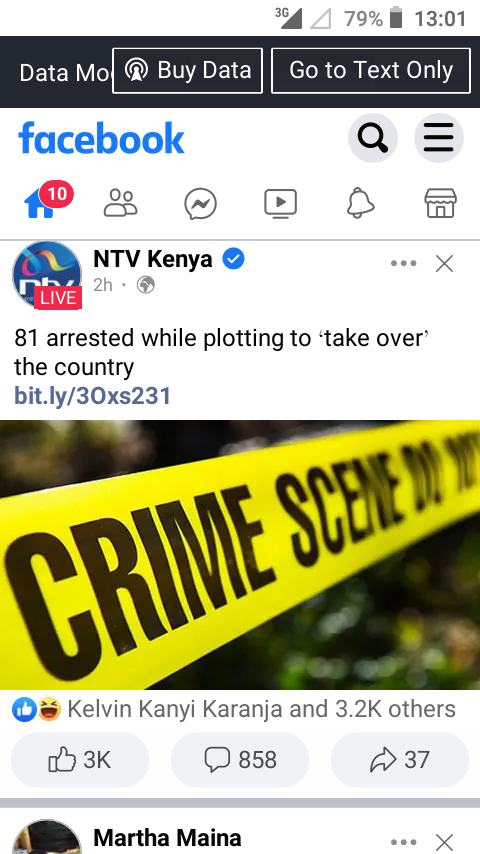Image resolution: width=480 pixels, height=854 pixels.
Task: Open NTV Kenya live profile picture
Action: pos(47,276)
